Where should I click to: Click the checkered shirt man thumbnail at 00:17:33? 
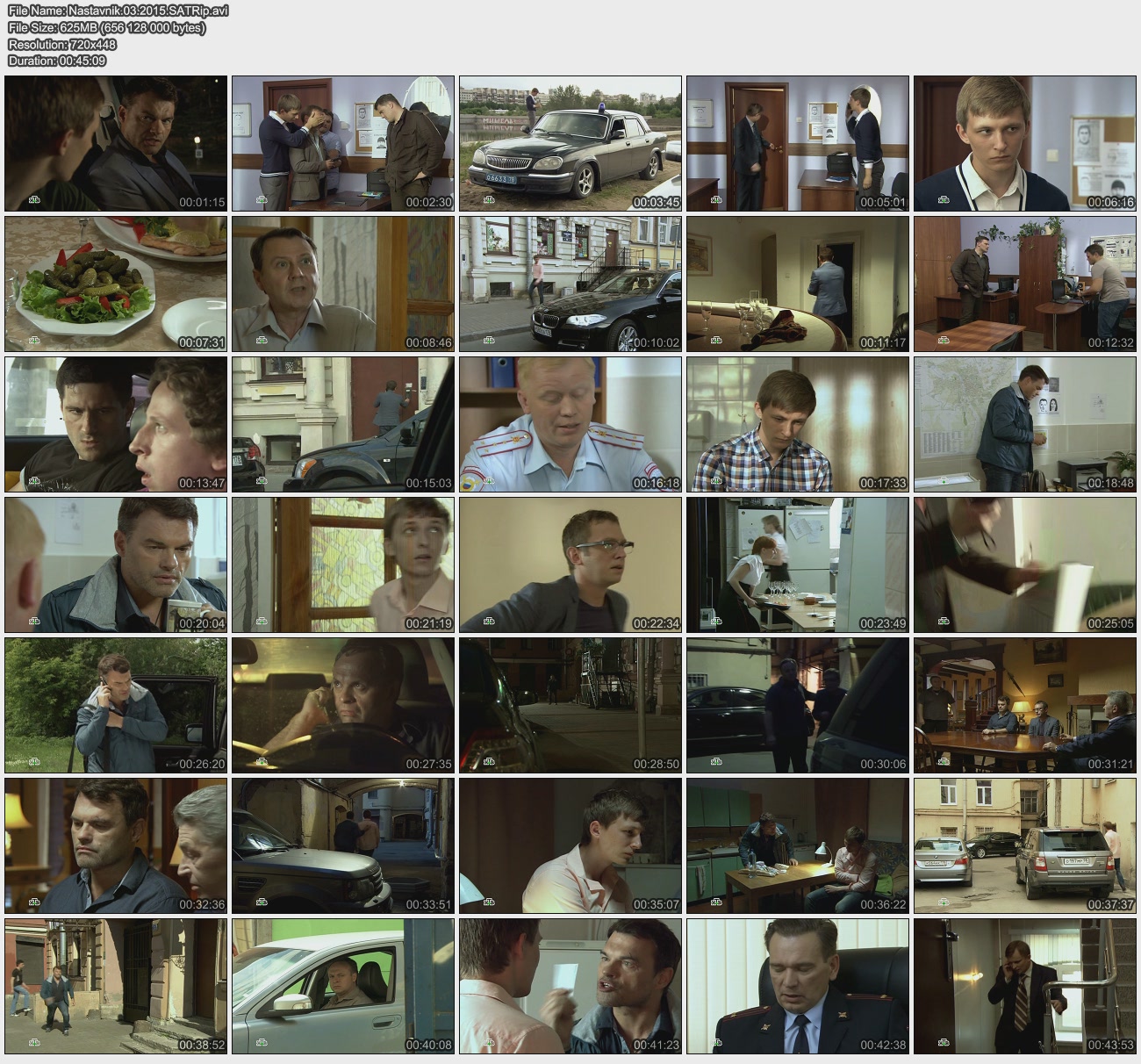point(798,424)
